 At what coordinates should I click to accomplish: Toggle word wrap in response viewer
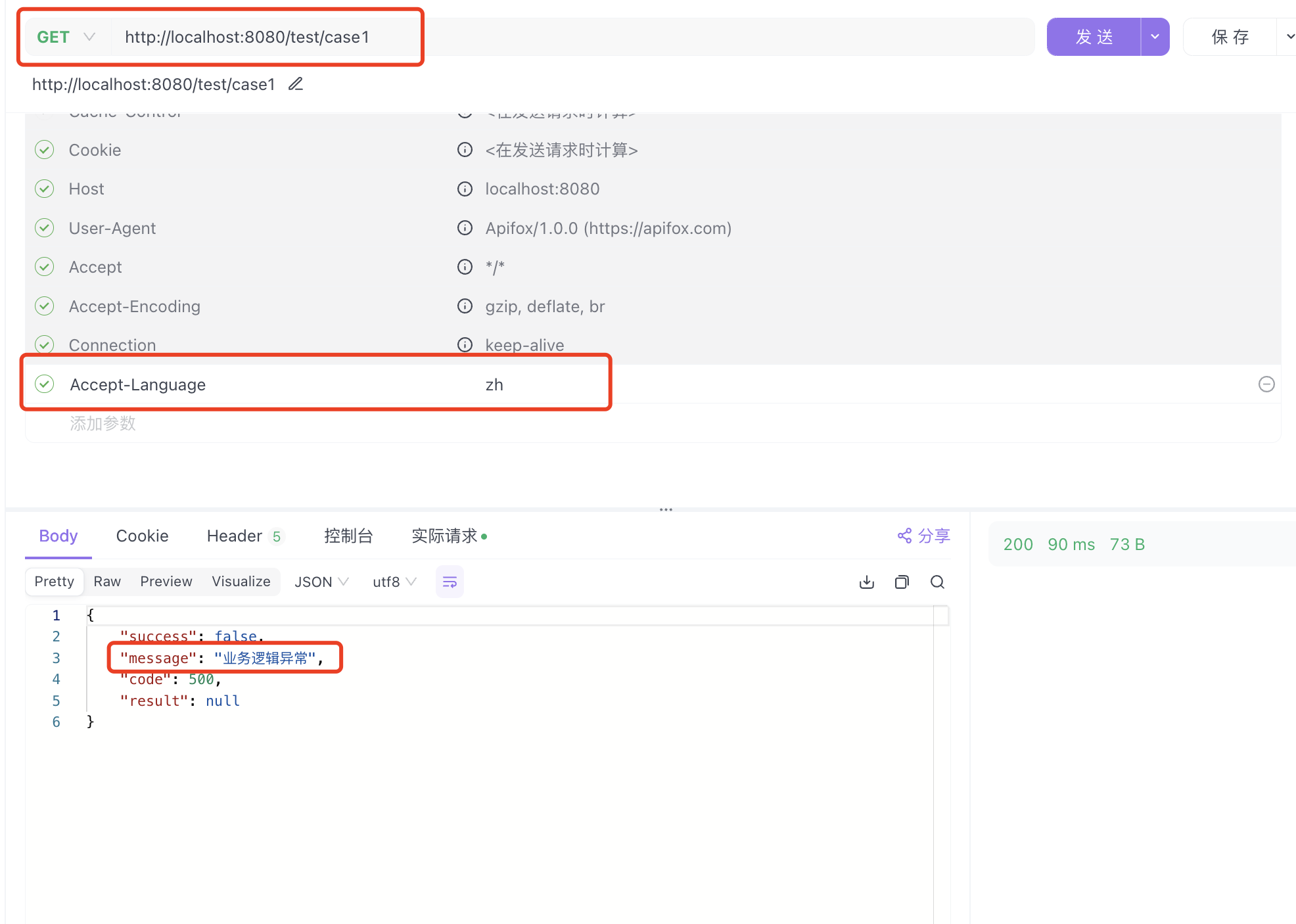pyautogui.click(x=450, y=582)
